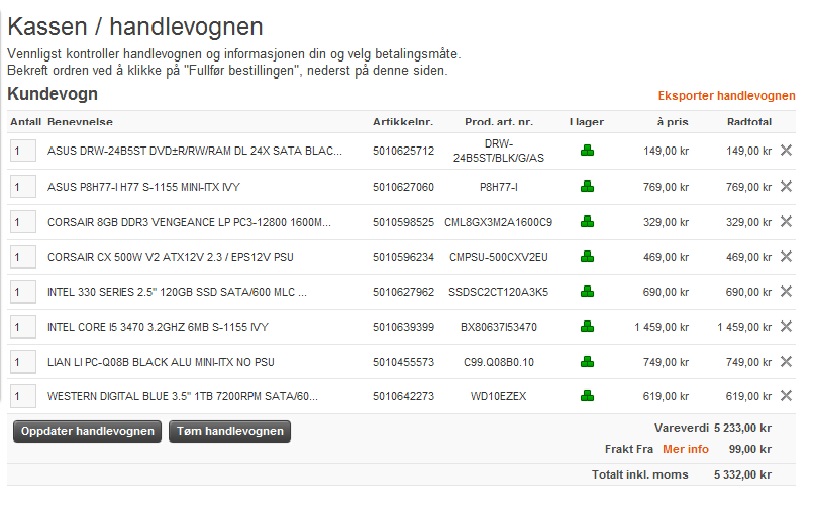Click Vareverdi amount 5 233,00 kr
The width and height of the screenshot is (816, 506).
[743, 428]
